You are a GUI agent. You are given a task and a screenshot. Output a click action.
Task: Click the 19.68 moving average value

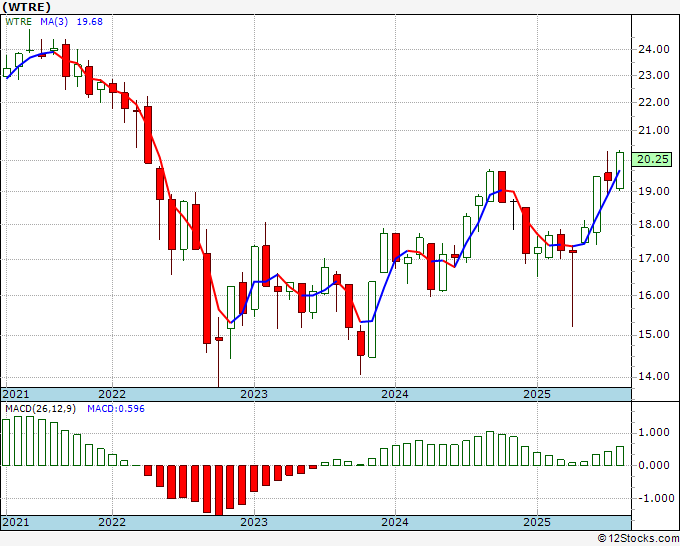tap(90, 21)
